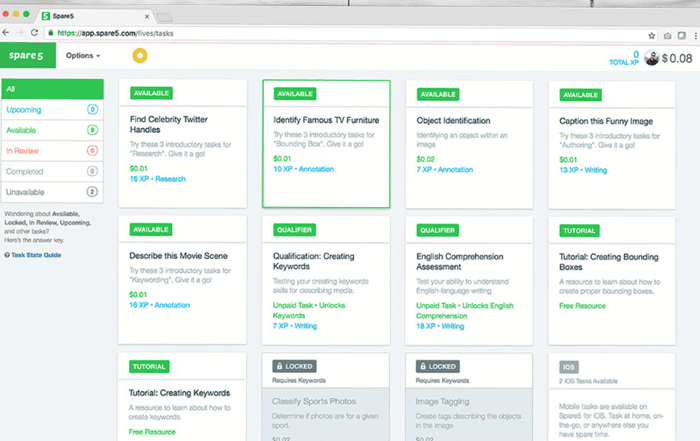The height and width of the screenshot is (441, 700).
Task: Click '2 iOS Tasks Available' text
Action: (x=588, y=381)
